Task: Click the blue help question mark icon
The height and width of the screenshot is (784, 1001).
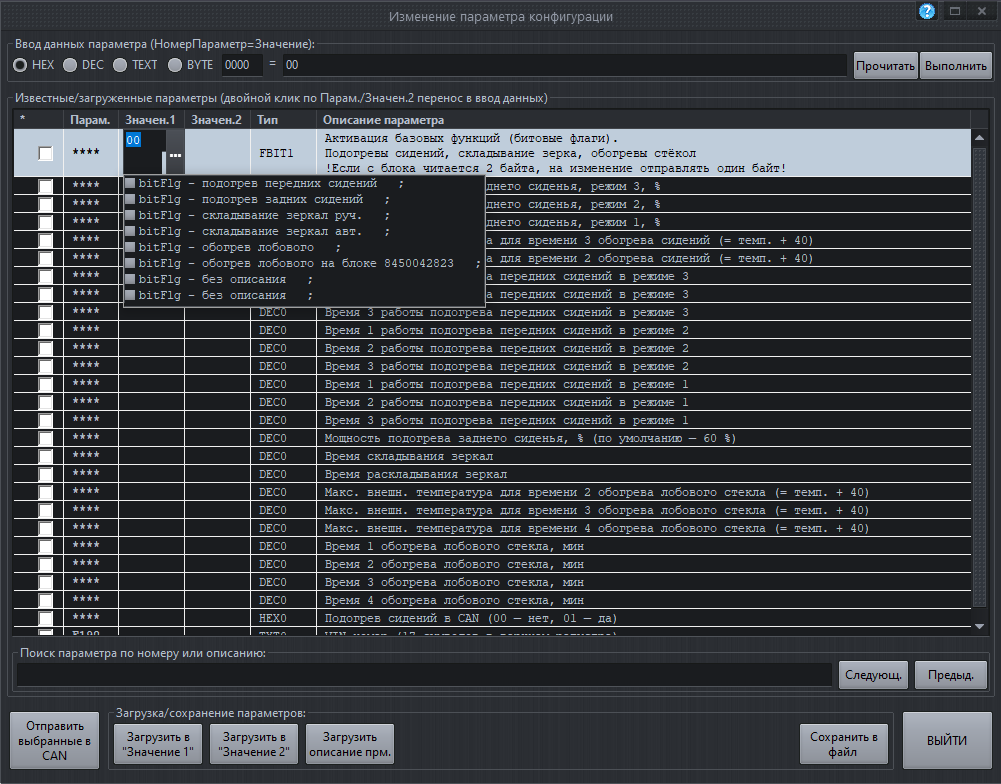Action: tap(926, 12)
